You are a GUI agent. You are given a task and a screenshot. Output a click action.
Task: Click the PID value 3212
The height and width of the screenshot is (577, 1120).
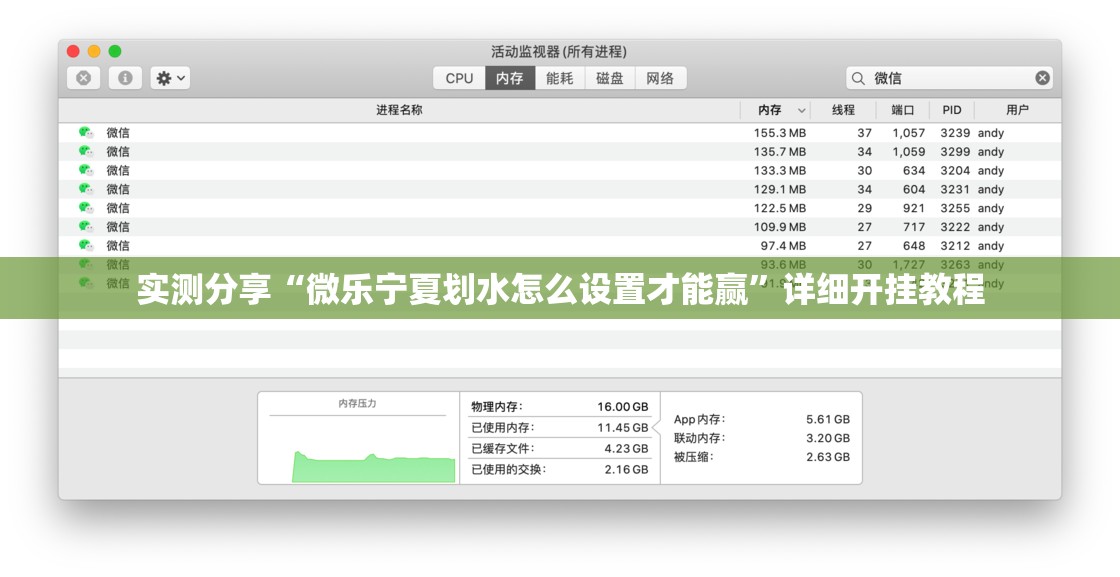(x=955, y=246)
